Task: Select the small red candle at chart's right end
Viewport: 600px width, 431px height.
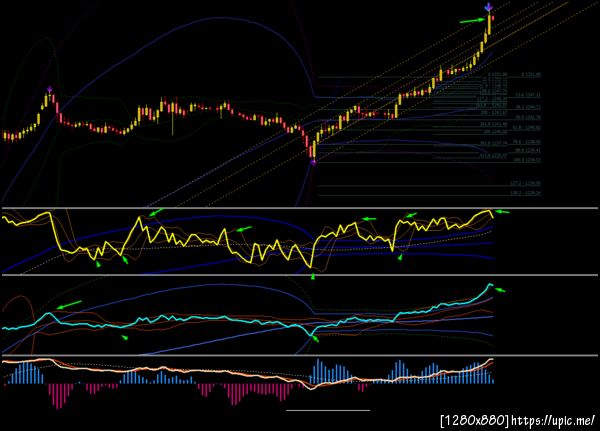Action: coord(493,18)
